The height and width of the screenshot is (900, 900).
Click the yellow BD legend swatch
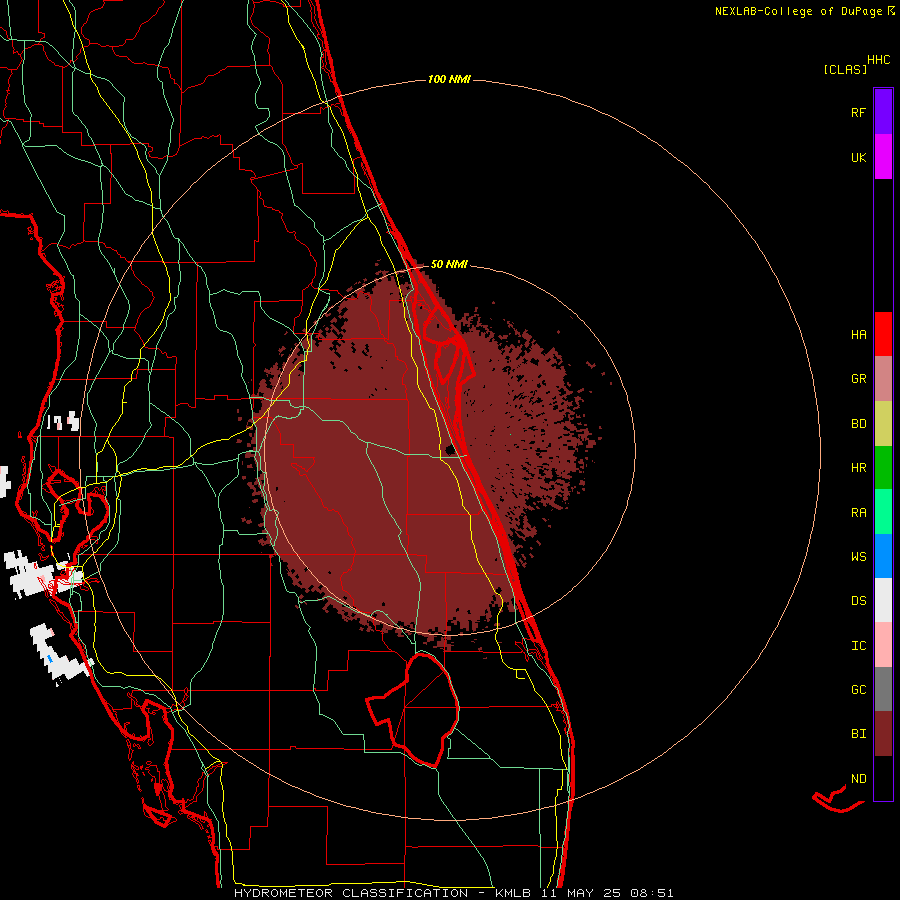(x=883, y=424)
